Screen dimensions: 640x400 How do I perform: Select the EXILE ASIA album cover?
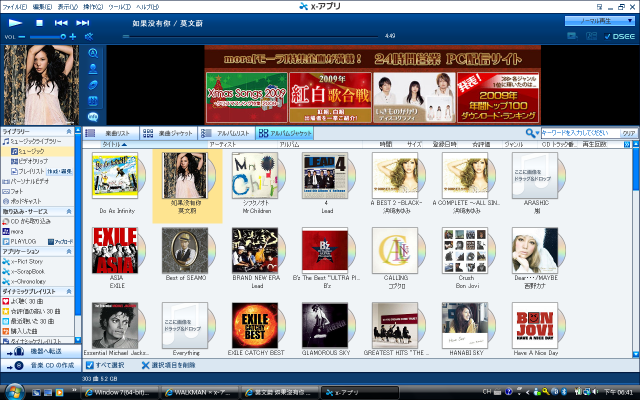(x=115, y=250)
